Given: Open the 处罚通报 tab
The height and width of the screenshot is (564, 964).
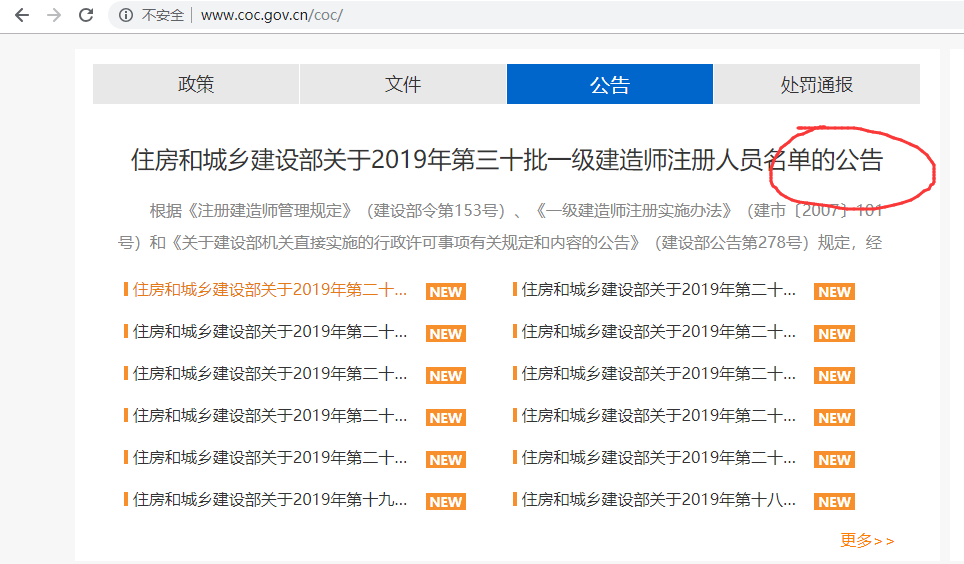Looking at the screenshot, I should pyautogui.click(x=816, y=84).
